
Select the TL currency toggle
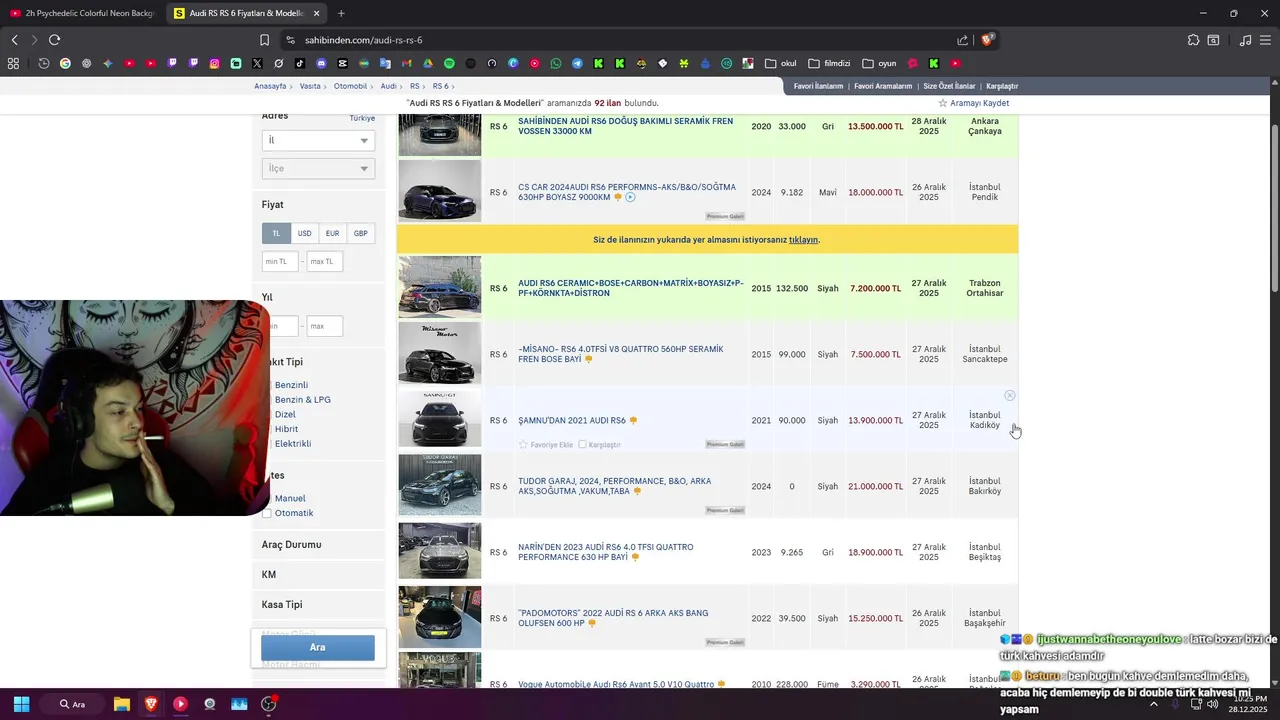click(276, 233)
